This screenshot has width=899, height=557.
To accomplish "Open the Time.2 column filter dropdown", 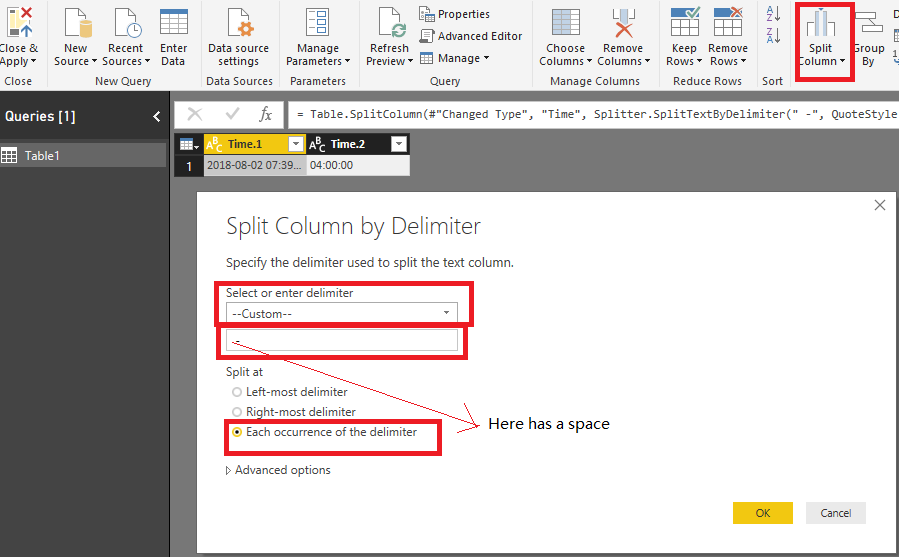I will (x=399, y=144).
